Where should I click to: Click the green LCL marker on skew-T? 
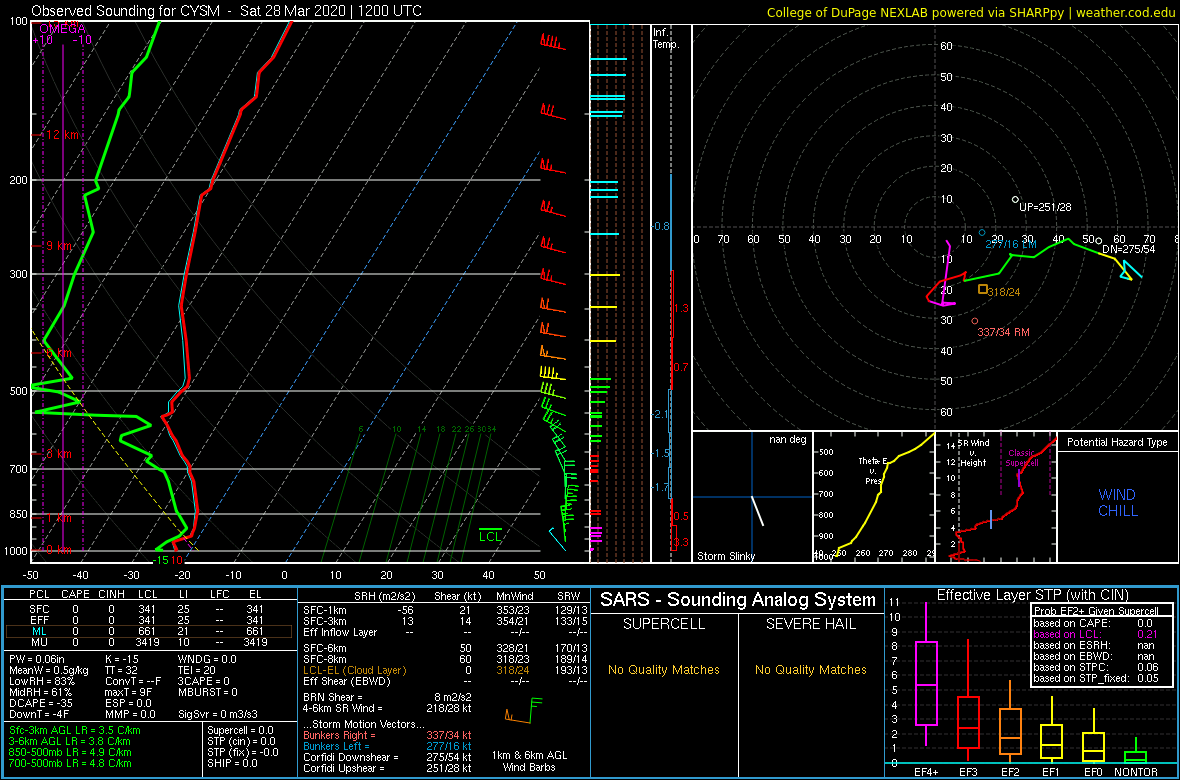490,534
